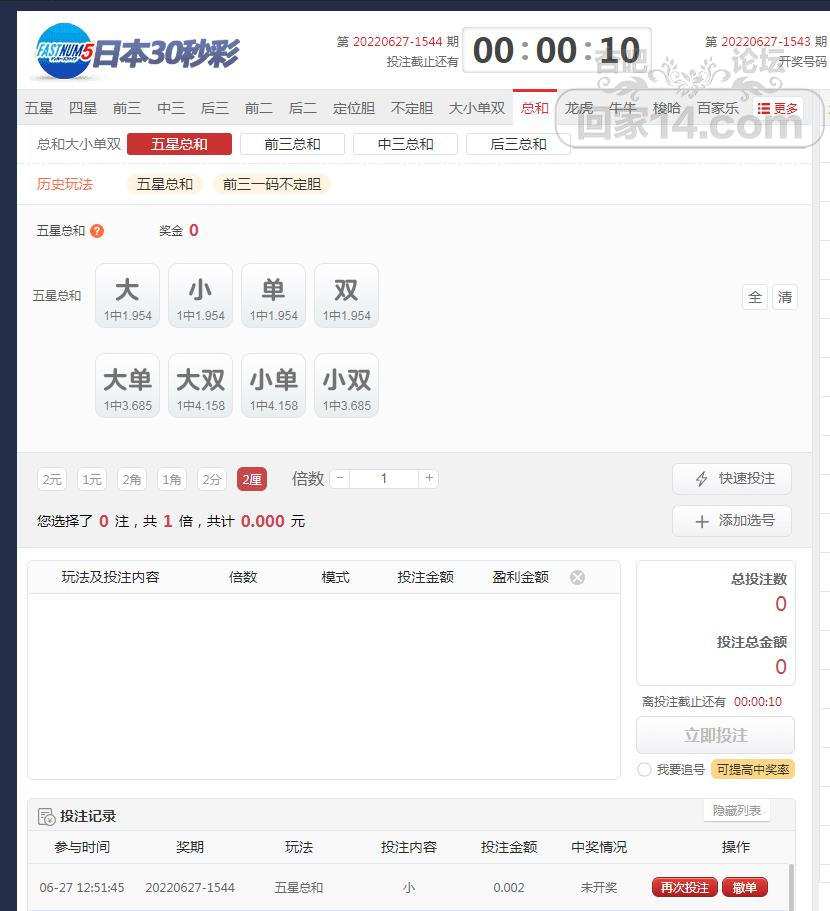
Task: Open history play 前三一码不定胆 pill
Action: tap(272, 185)
